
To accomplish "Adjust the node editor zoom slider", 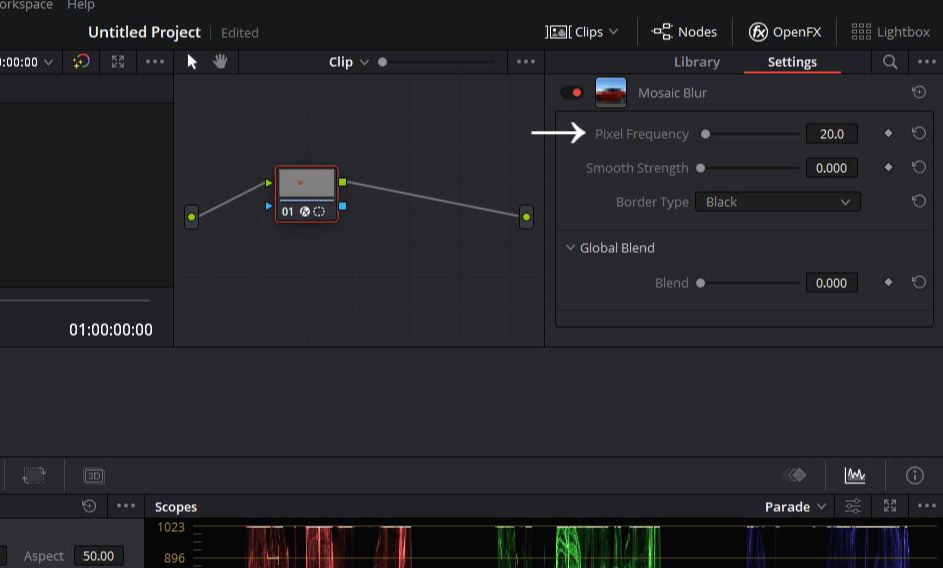I will point(438,61).
